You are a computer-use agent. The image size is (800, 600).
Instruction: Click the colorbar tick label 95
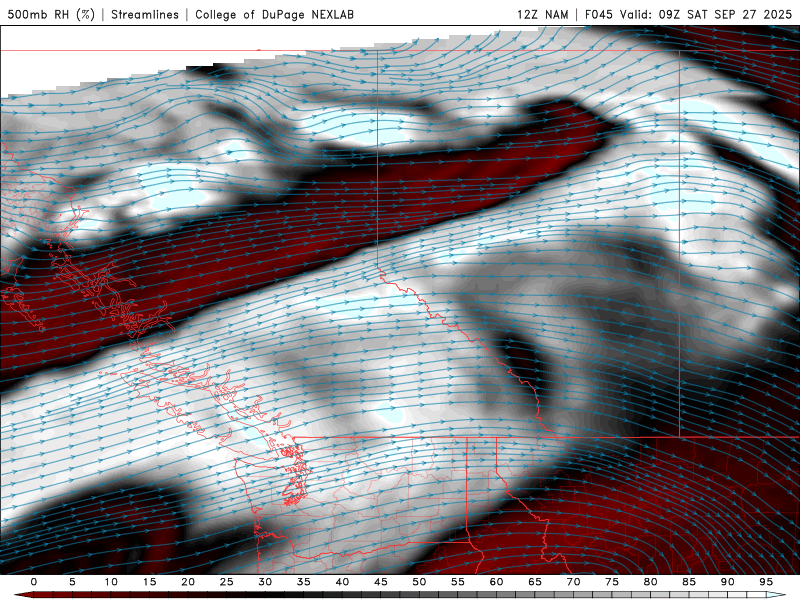pos(765,582)
